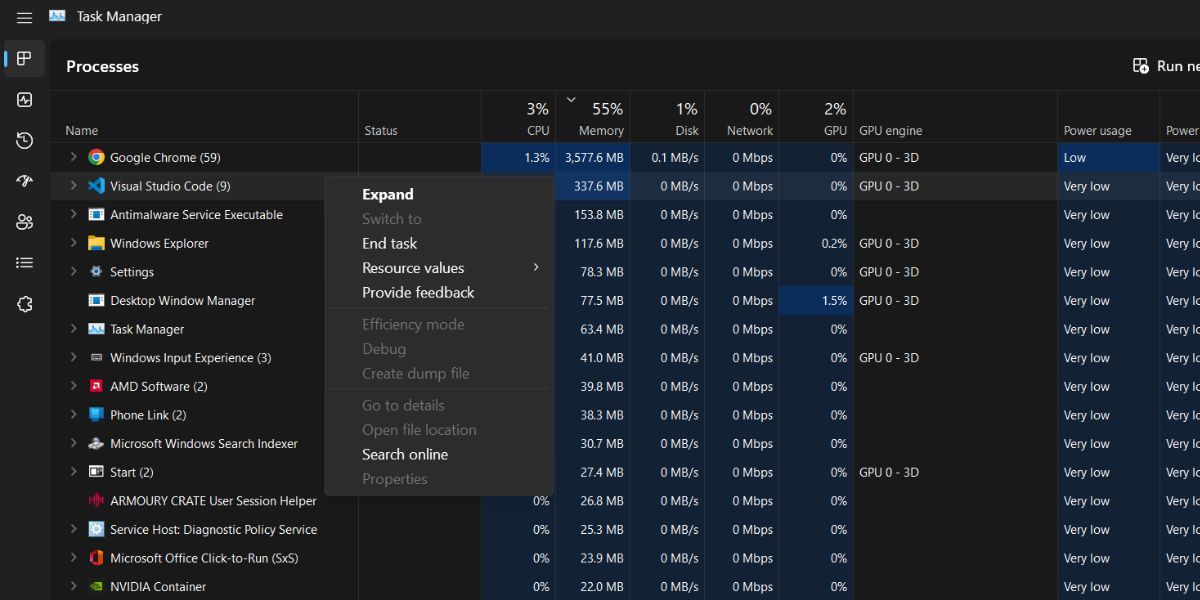Click the Antimalware Service Executable icon
Image resolution: width=1200 pixels, height=600 pixels.
96,215
